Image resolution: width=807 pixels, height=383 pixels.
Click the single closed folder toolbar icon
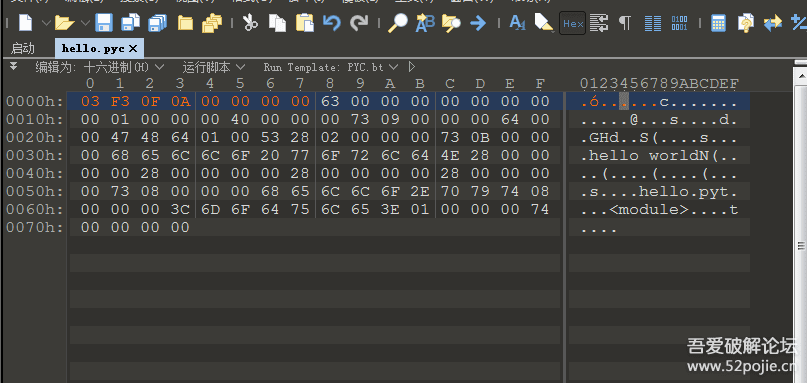[x=185, y=23]
